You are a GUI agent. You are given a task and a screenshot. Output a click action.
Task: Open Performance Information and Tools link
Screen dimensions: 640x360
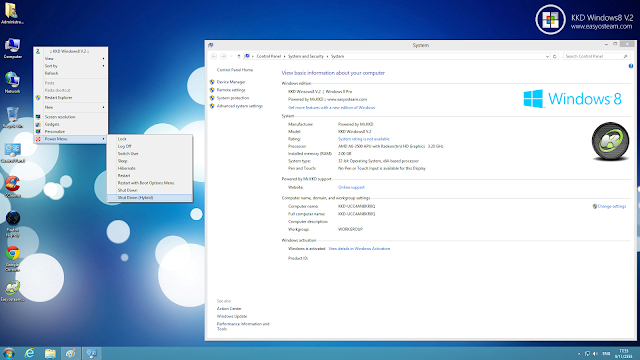point(243,326)
